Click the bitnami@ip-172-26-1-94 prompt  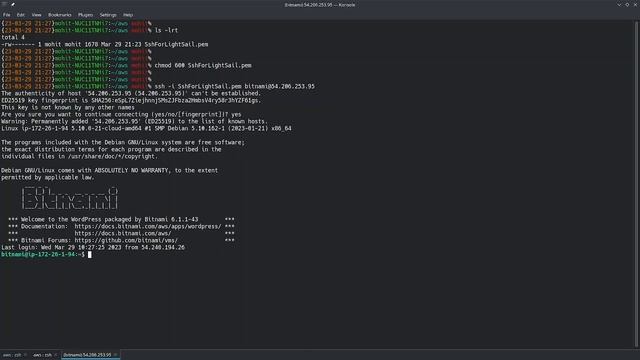[x=43, y=254]
